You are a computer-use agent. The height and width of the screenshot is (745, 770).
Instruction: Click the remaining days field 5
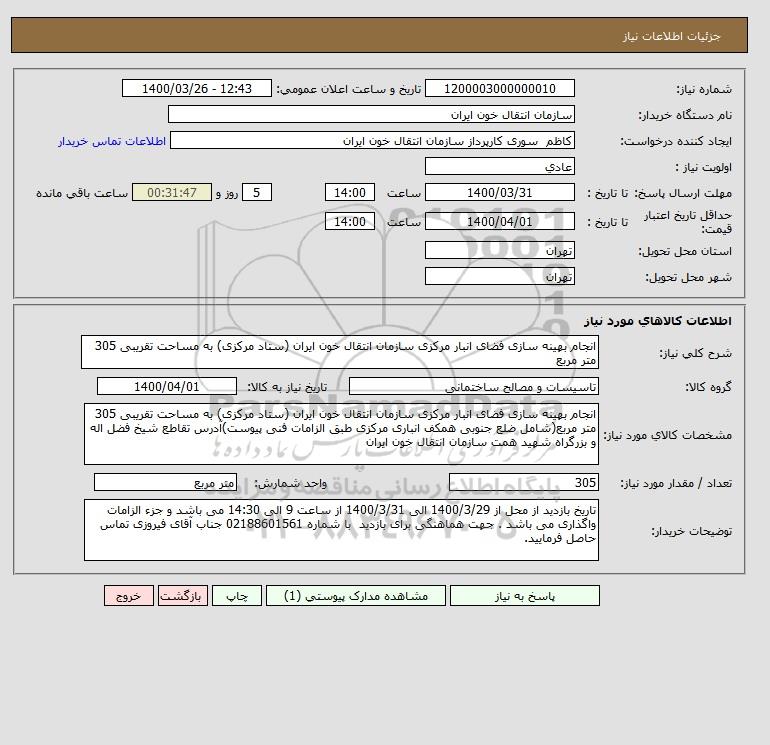tap(256, 193)
